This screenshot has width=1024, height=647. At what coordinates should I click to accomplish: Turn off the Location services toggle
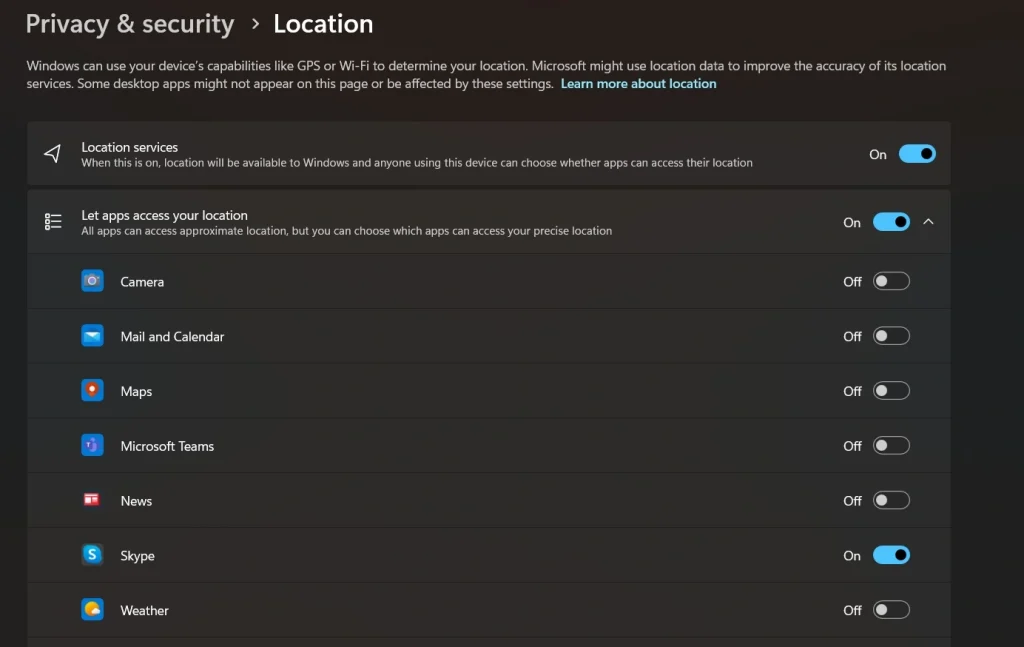click(917, 154)
